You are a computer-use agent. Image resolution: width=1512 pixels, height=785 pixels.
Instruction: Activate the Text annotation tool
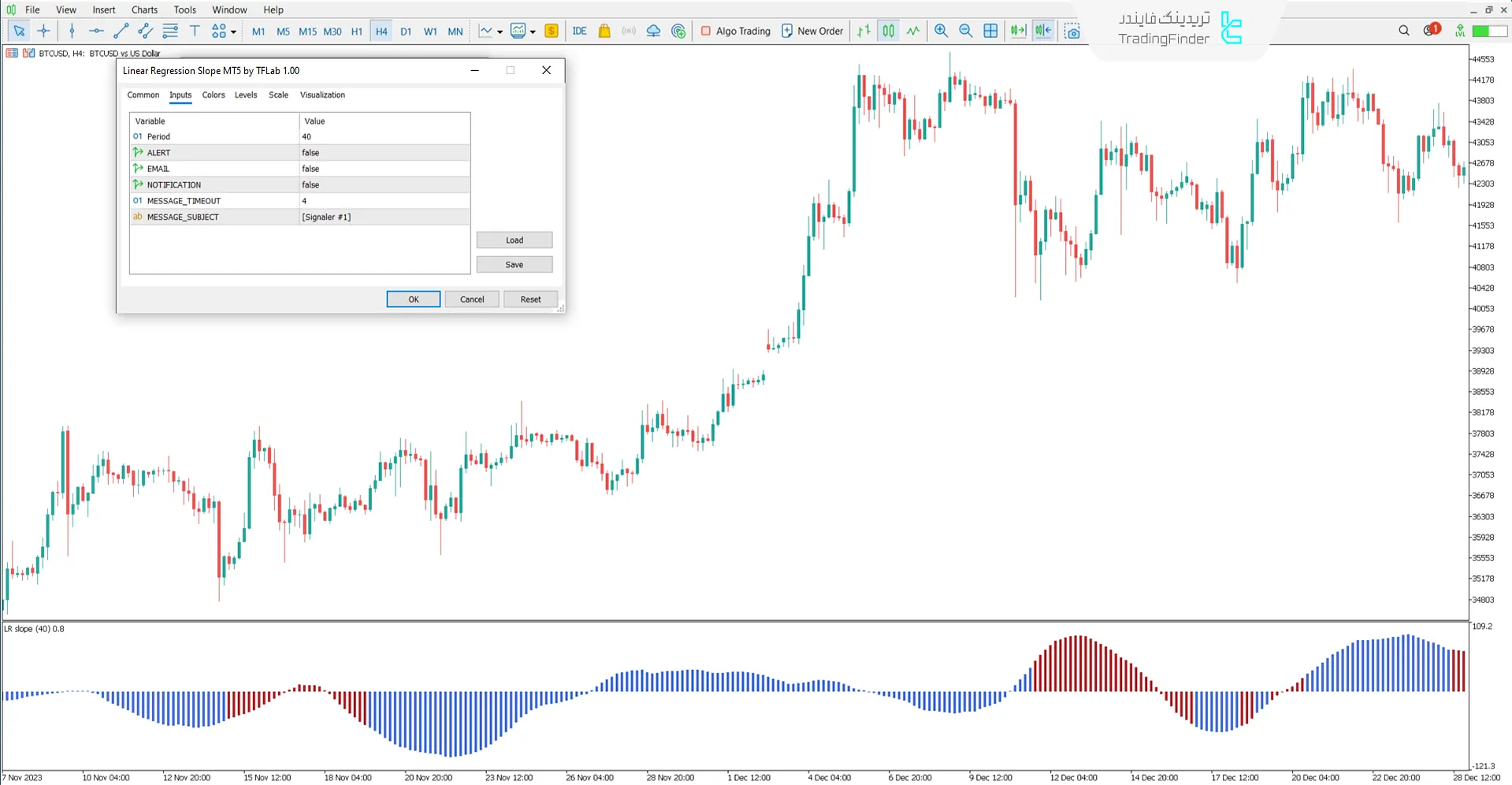click(195, 31)
